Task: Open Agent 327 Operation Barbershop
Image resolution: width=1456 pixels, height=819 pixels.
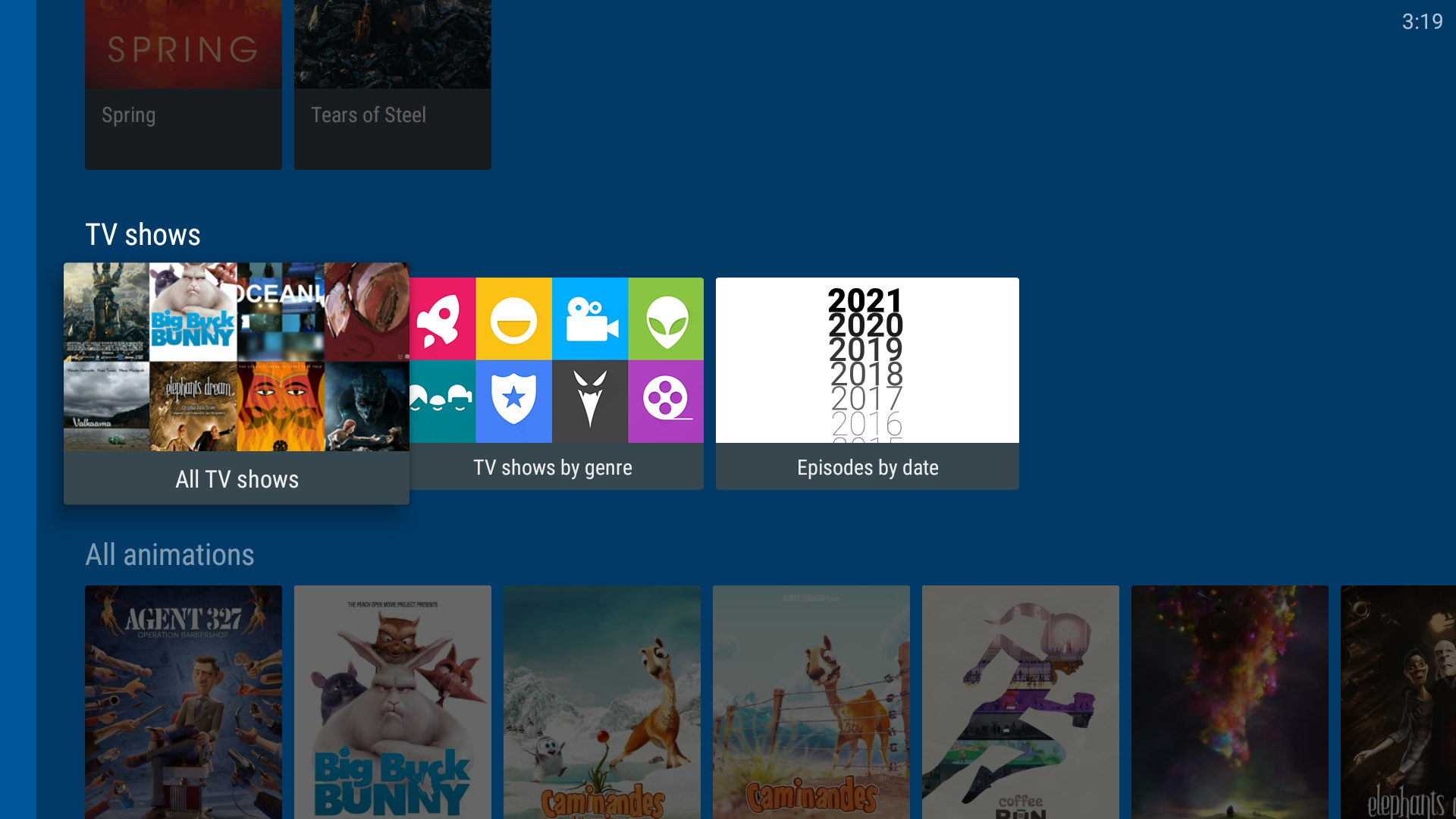Action: tap(183, 701)
